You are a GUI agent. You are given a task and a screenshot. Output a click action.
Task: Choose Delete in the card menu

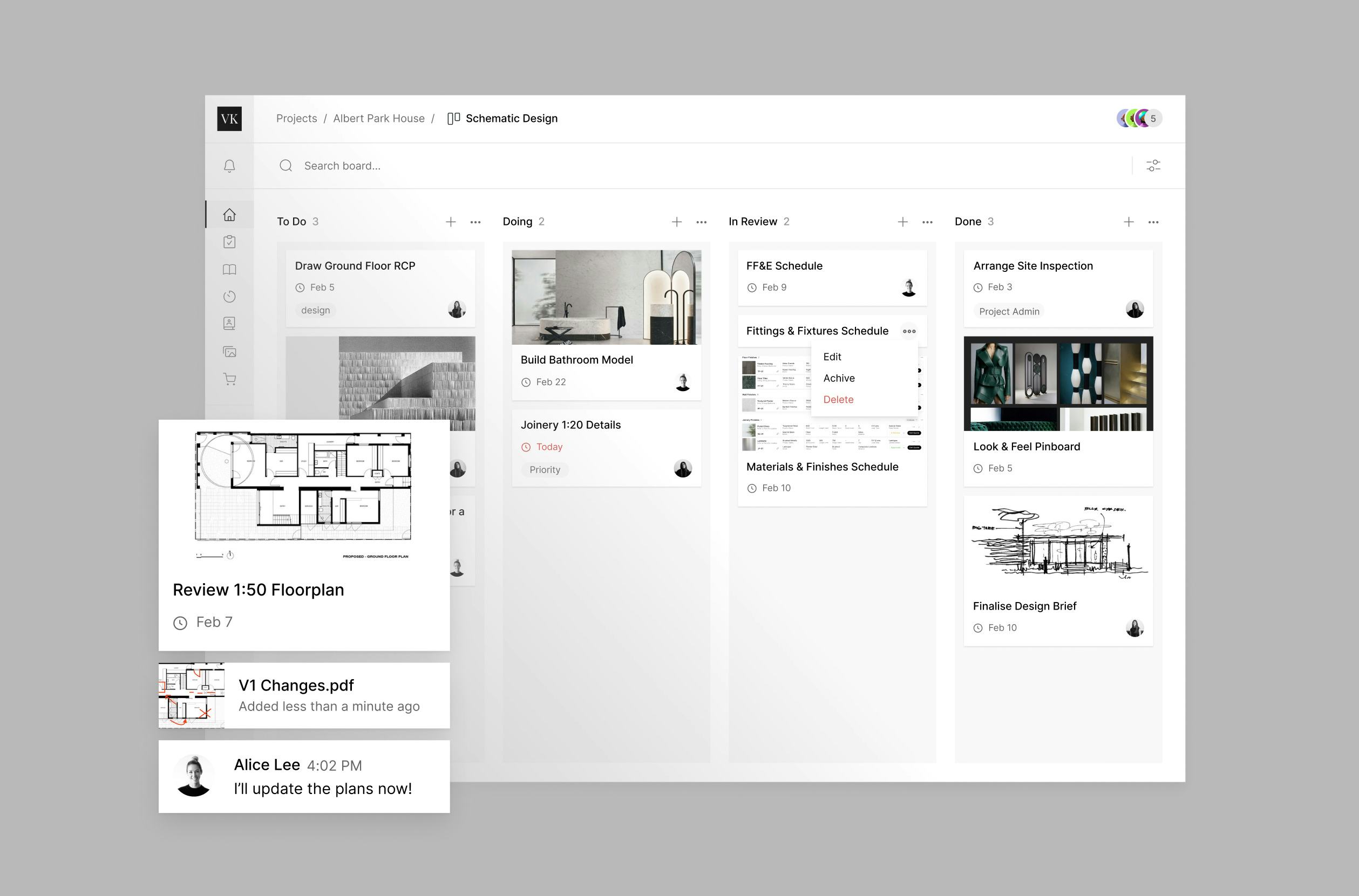(838, 399)
